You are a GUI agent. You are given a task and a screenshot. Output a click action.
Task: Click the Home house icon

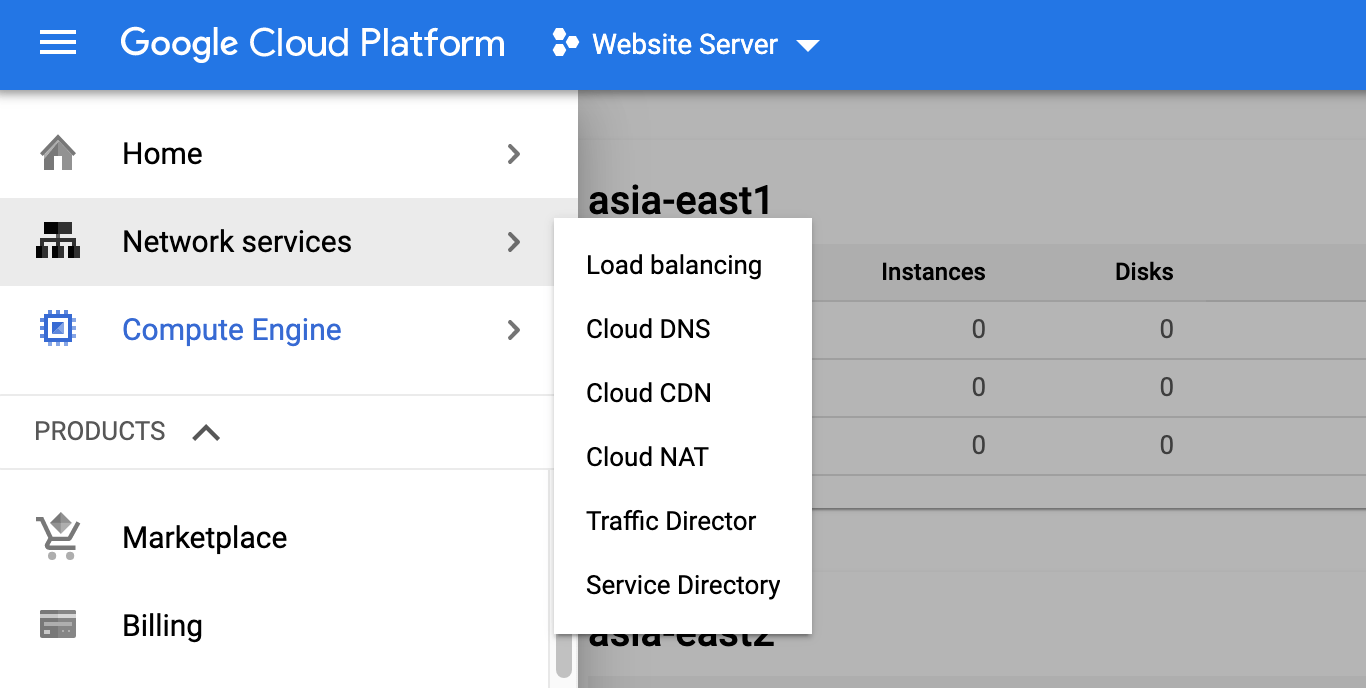[58, 154]
